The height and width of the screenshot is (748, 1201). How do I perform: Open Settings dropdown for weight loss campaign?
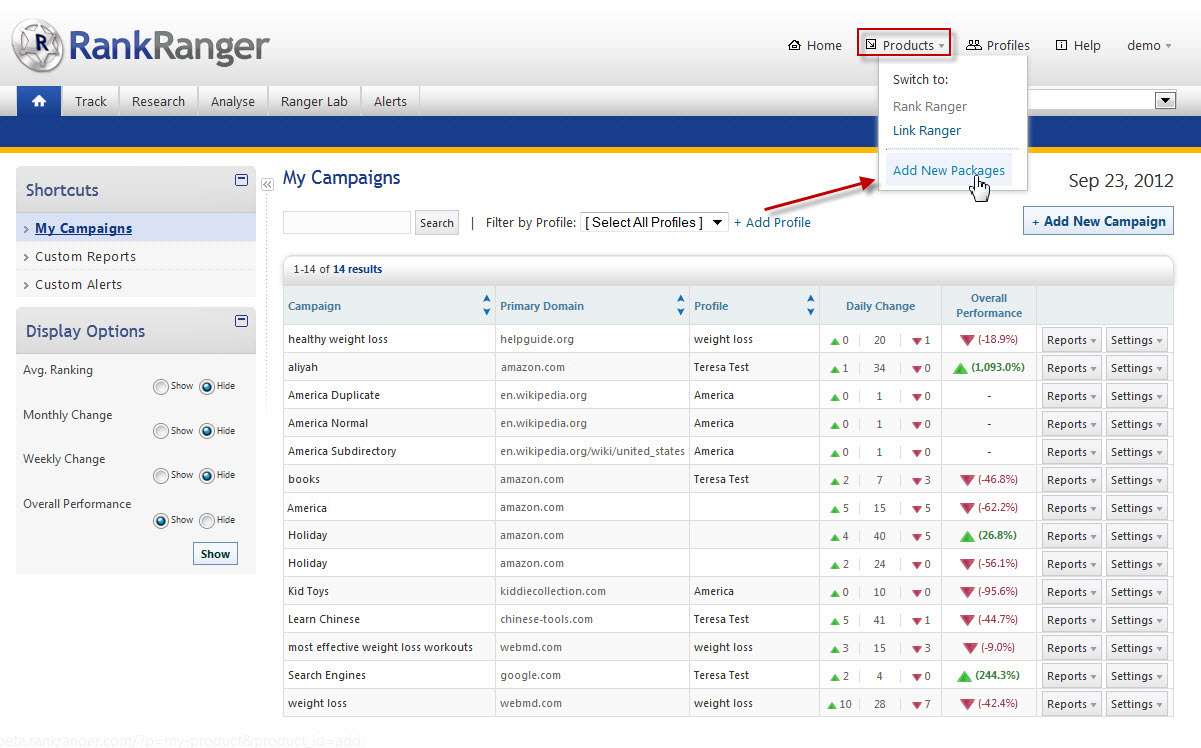[1136, 704]
